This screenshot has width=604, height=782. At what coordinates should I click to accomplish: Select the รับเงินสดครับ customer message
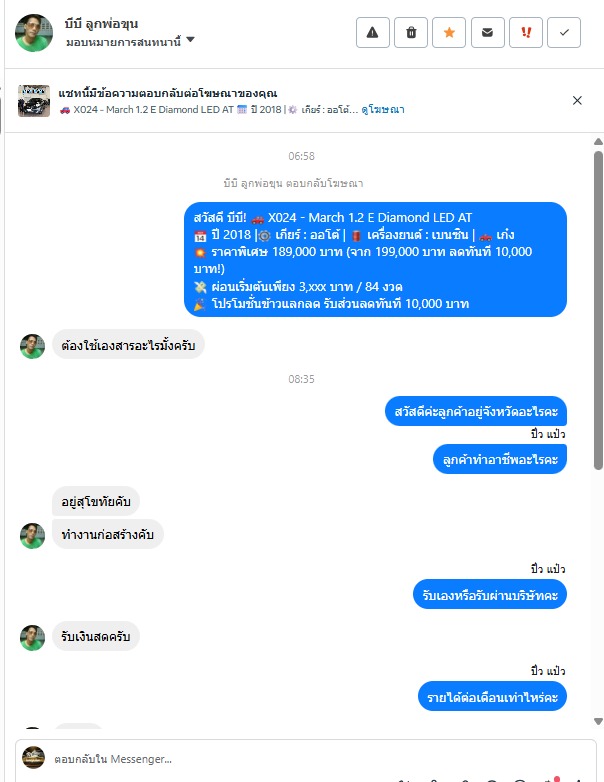[96, 636]
